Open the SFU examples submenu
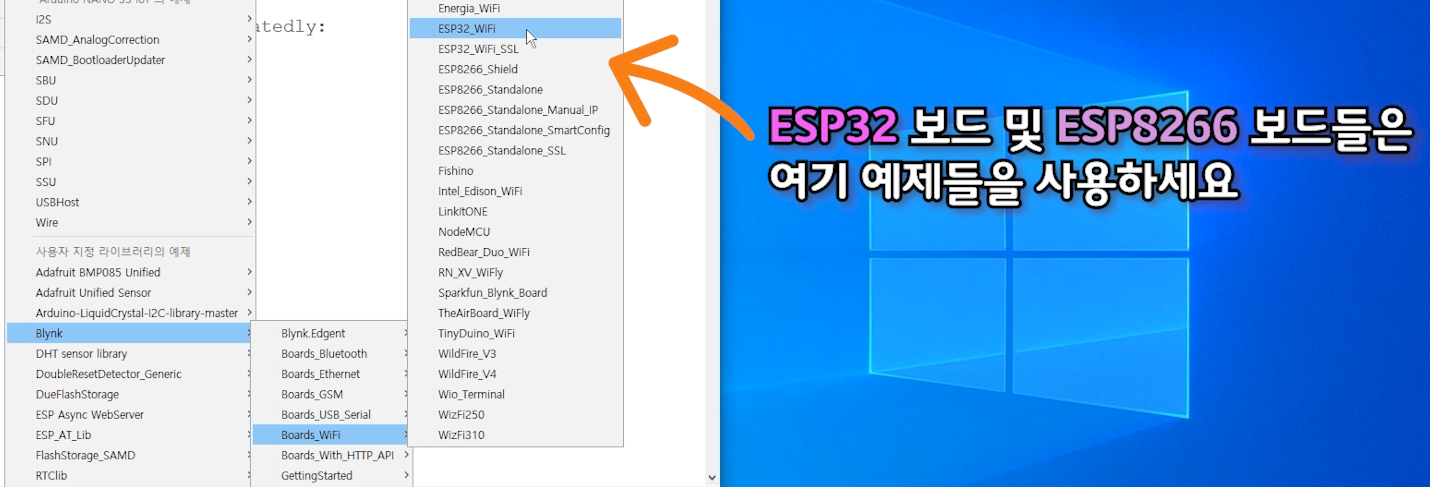 (x=131, y=121)
